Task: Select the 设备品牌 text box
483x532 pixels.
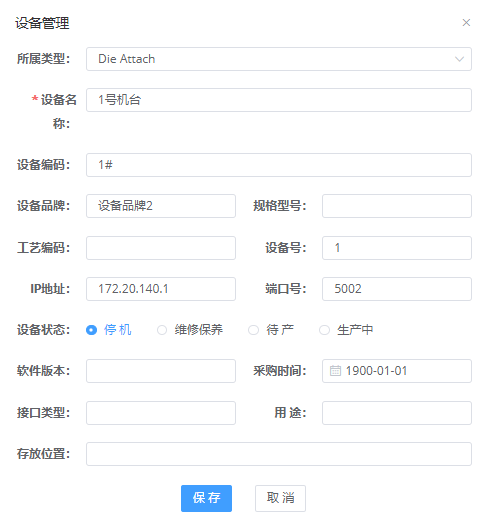Action: (161, 206)
